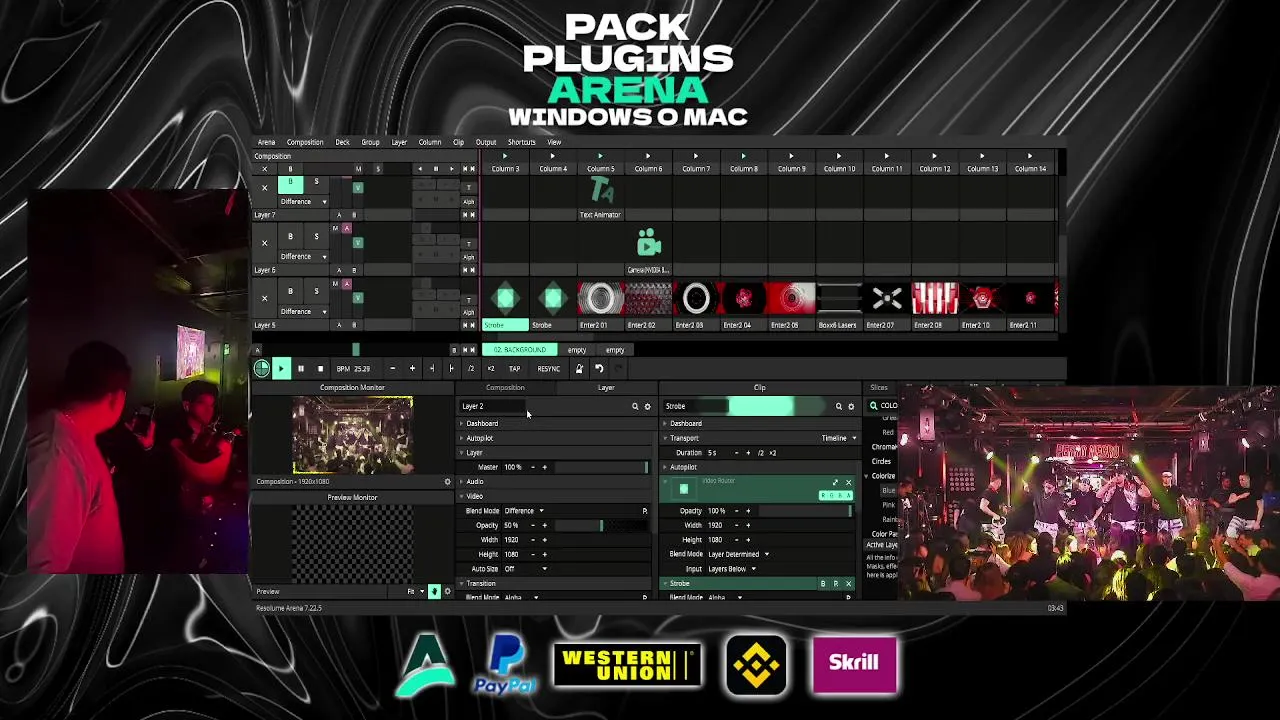Click the Video Router Opacity slider
Viewport: 1280px width, 720px height.
[805, 511]
